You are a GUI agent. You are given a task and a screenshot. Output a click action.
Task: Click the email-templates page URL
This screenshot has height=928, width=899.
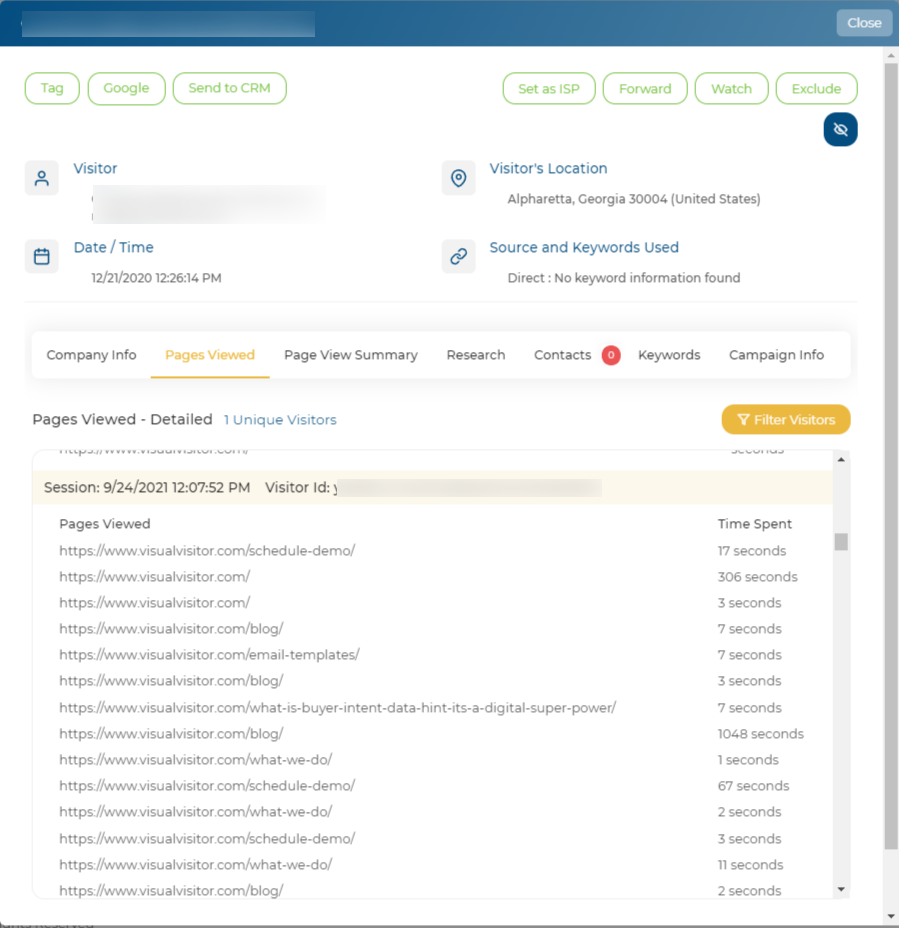pos(210,655)
